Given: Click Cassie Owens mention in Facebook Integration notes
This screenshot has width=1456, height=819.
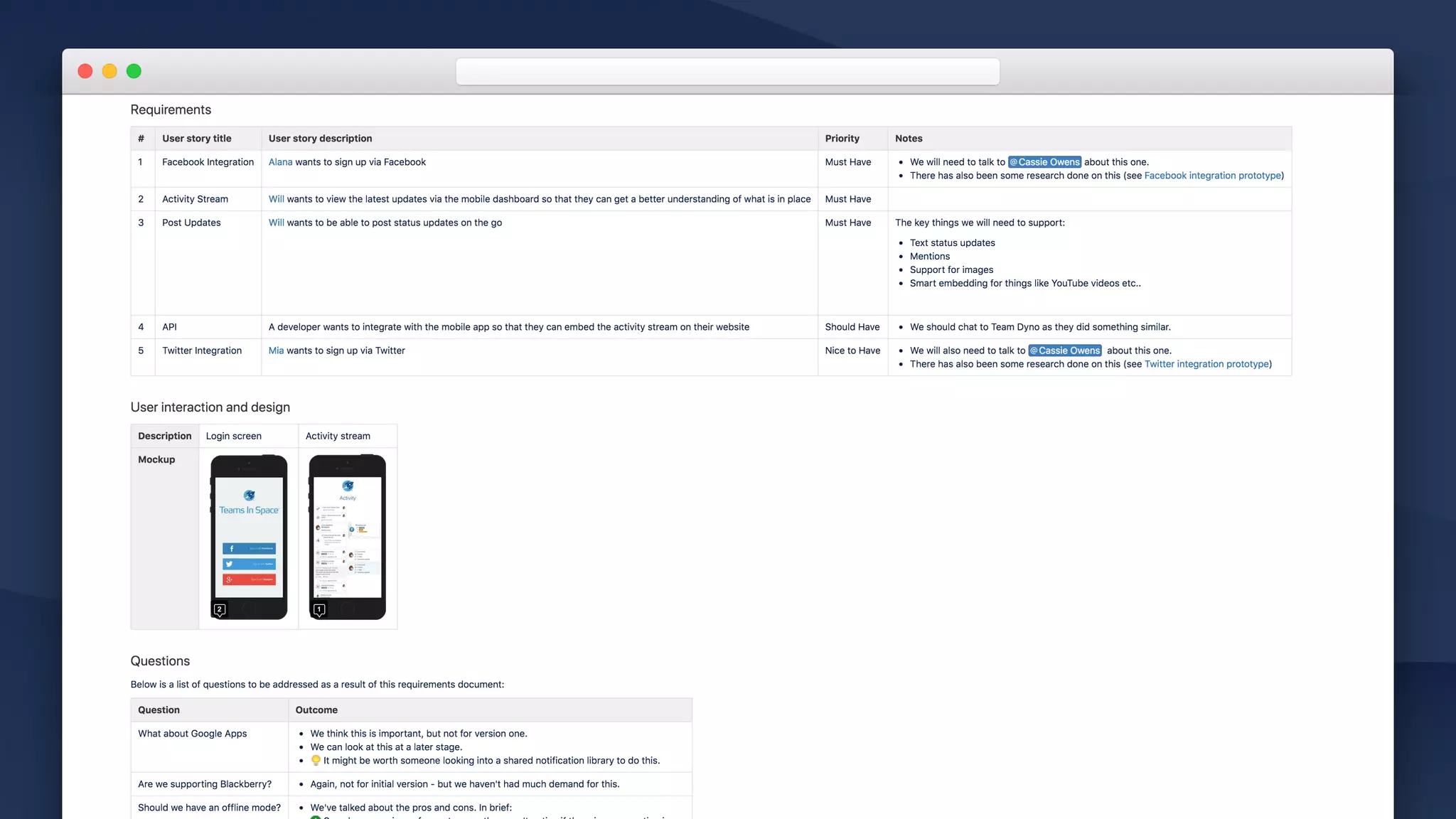Looking at the screenshot, I should (1044, 162).
